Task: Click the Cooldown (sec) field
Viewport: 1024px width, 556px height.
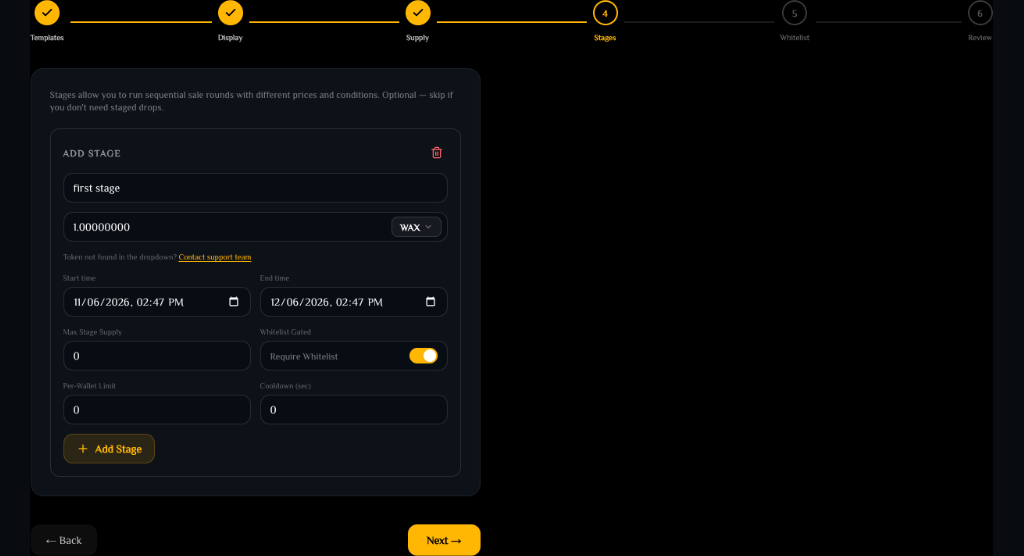Action: pos(353,410)
